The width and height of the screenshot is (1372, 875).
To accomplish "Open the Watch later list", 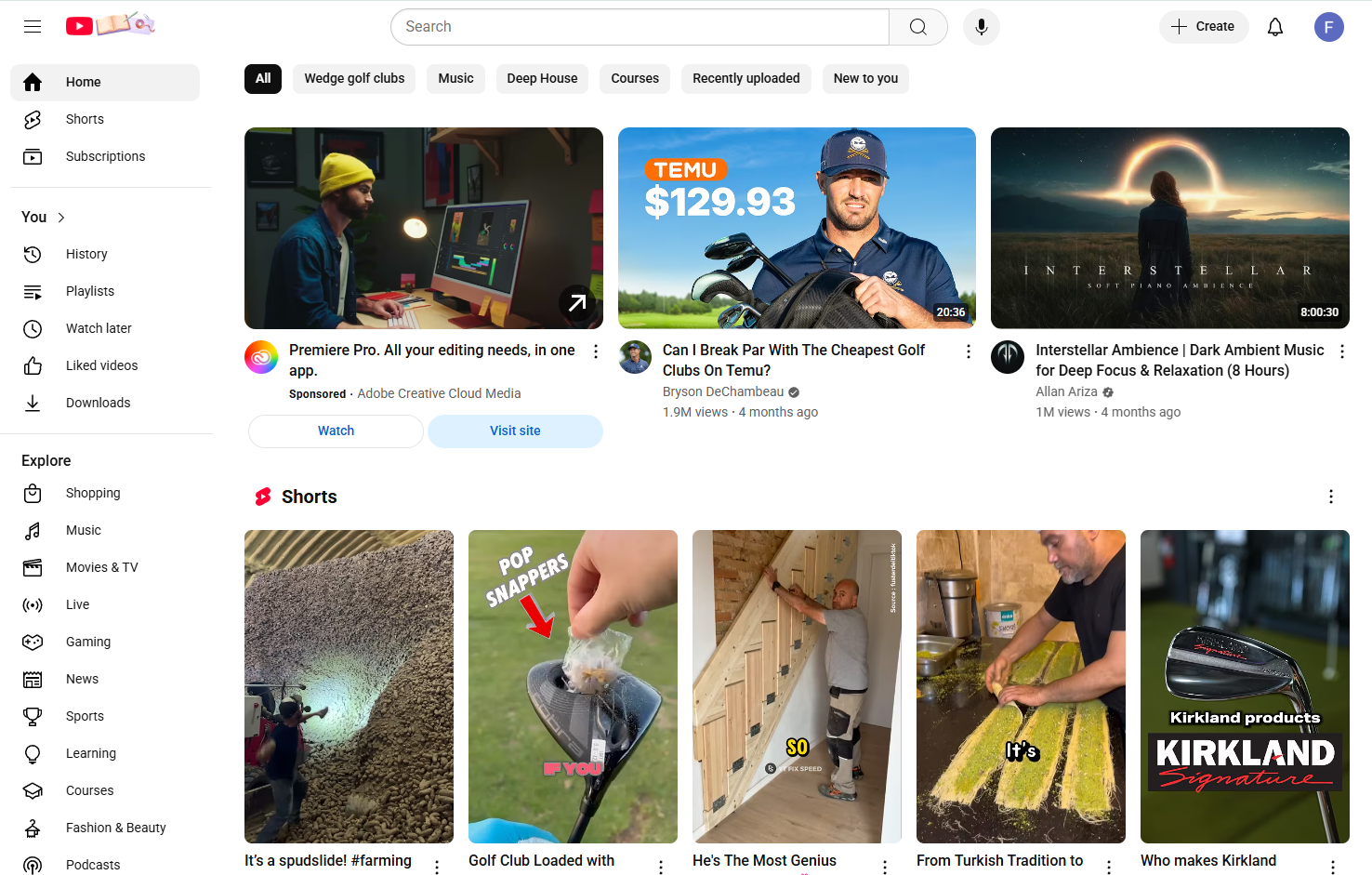I will tap(105, 328).
